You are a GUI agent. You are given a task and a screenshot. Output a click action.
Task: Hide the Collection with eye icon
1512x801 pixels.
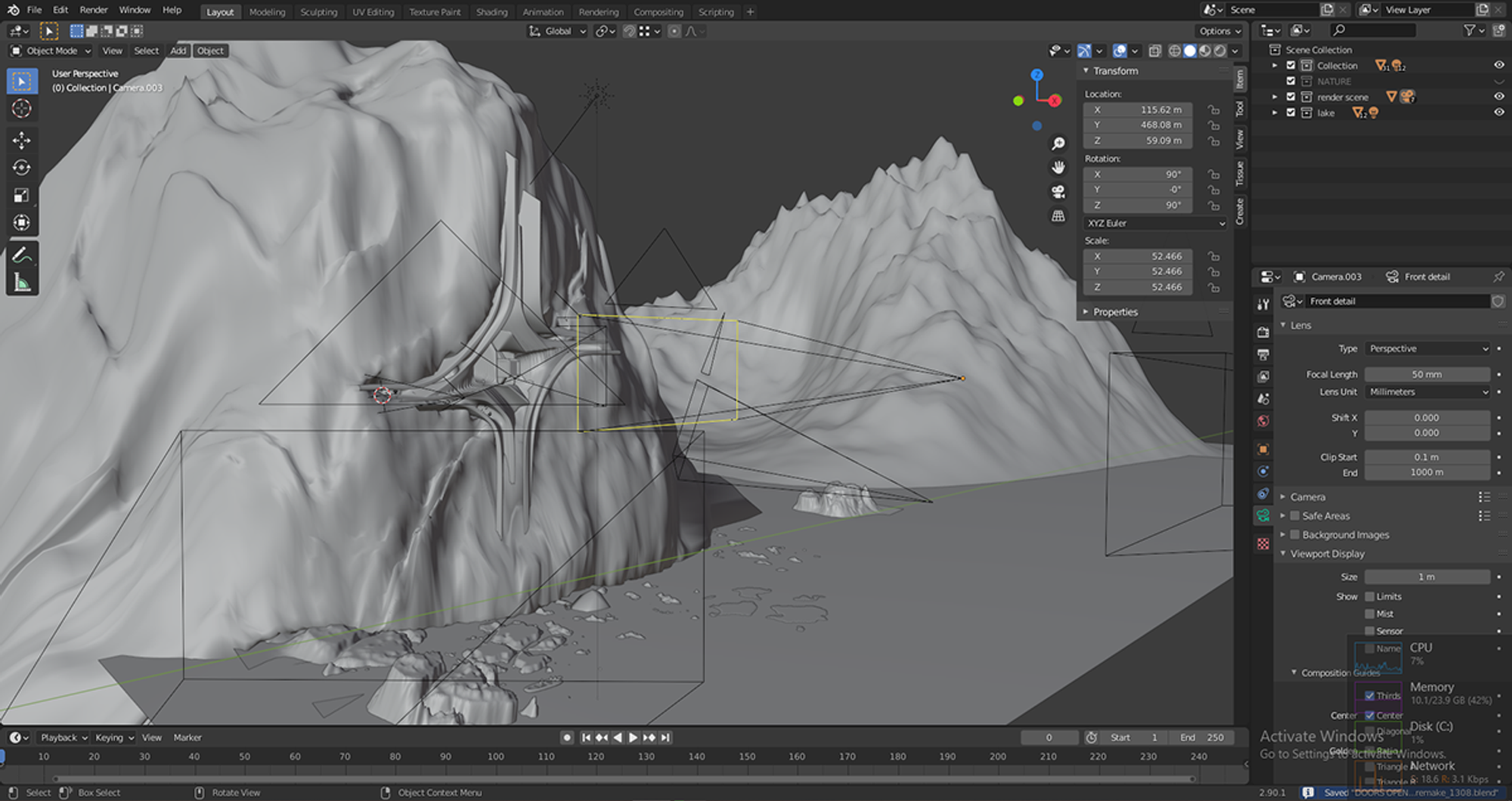[x=1498, y=66]
